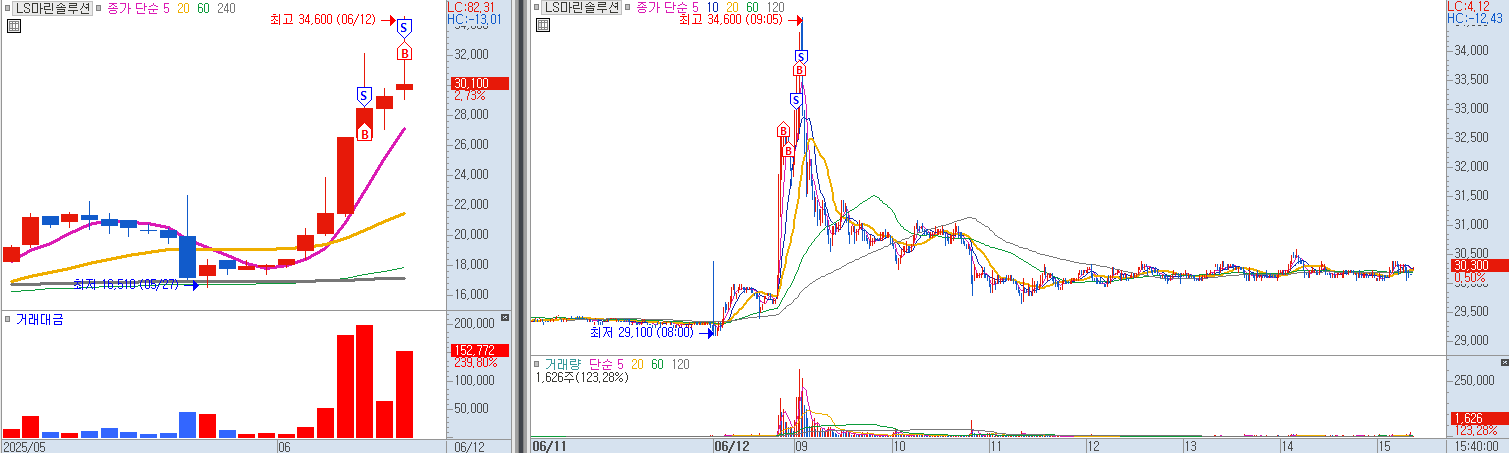Select the red B marker near intraday peak
The image size is (1509, 453).
pos(800,71)
